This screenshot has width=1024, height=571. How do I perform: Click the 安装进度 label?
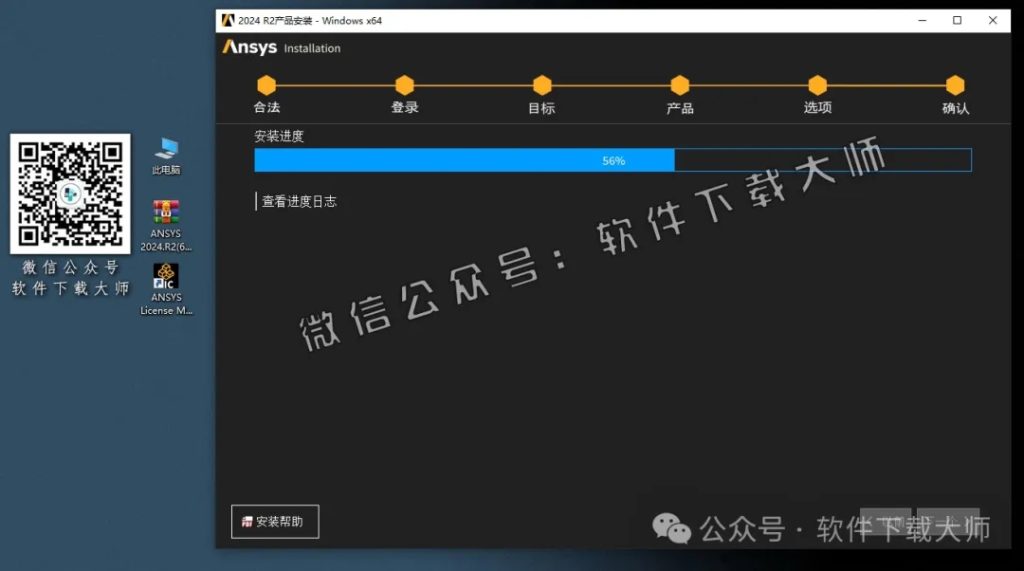point(279,136)
